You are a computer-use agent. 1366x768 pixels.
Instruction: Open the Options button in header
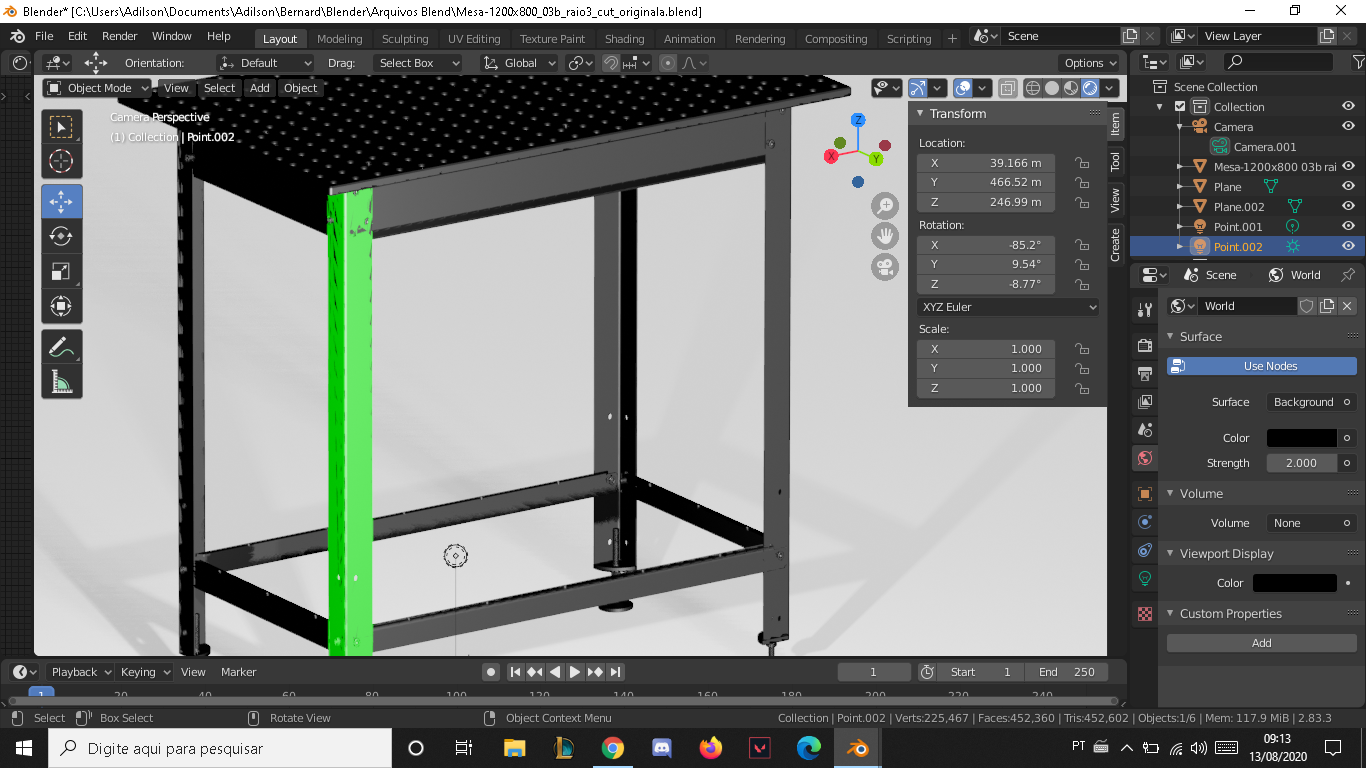point(1091,62)
